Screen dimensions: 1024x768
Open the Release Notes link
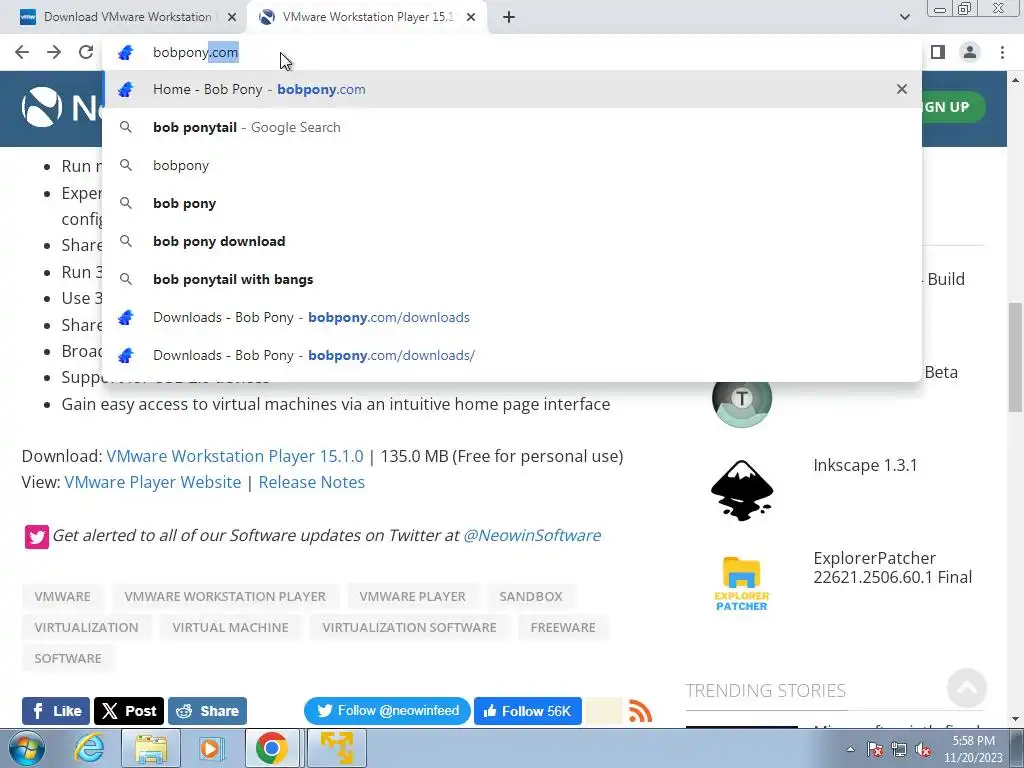[x=312, y=482]
